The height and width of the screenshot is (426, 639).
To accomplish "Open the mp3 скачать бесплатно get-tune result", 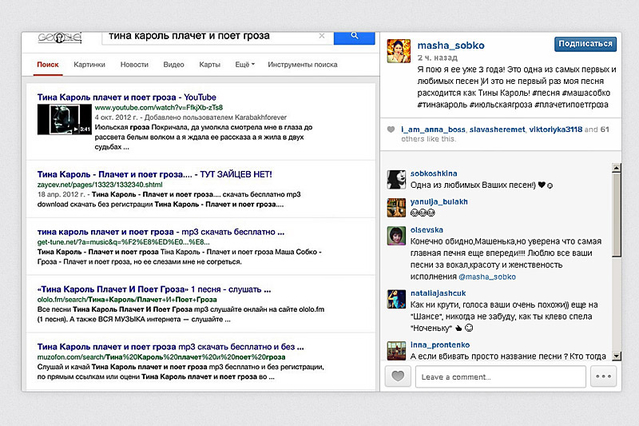I will pyautogui.click(x=161, y=232).
